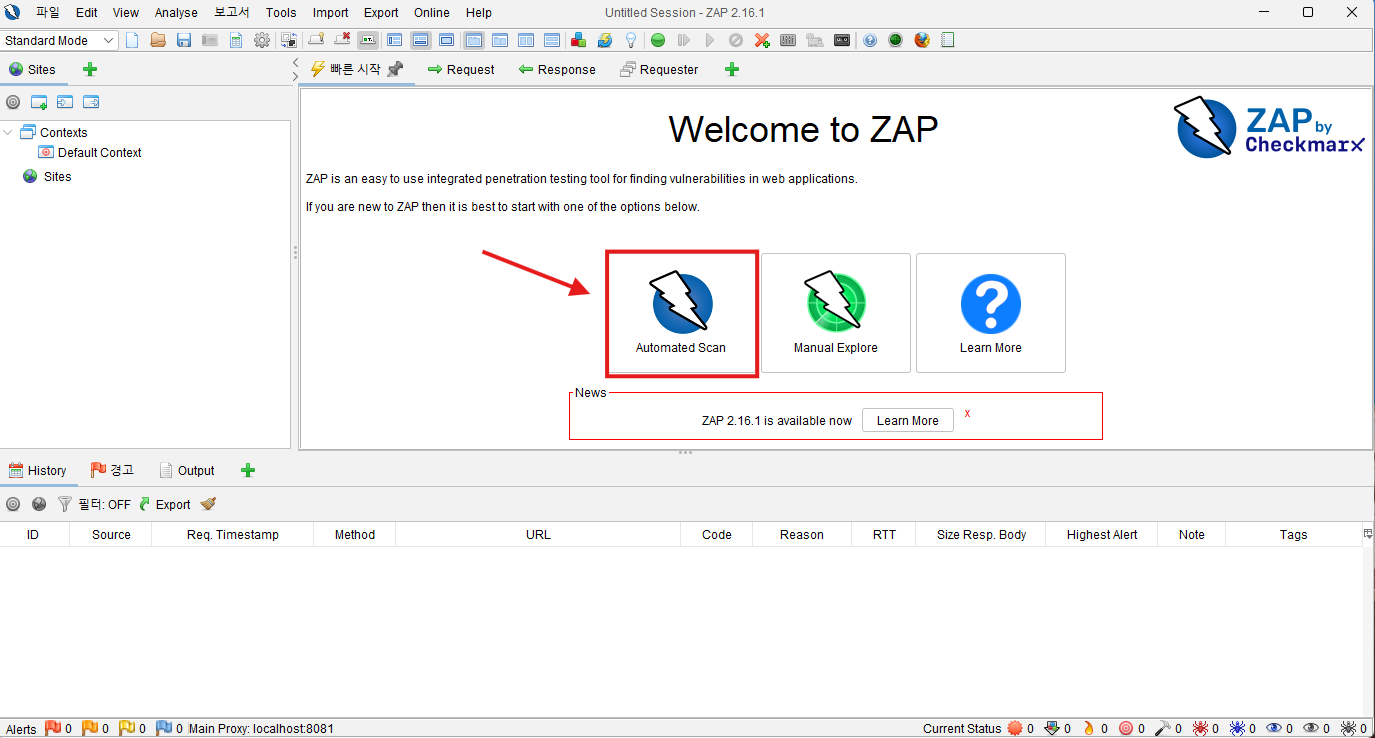This screenshot has height=738, width=1375.
Task: Launch browser with the Firefox icon
Action: point(922,41)
